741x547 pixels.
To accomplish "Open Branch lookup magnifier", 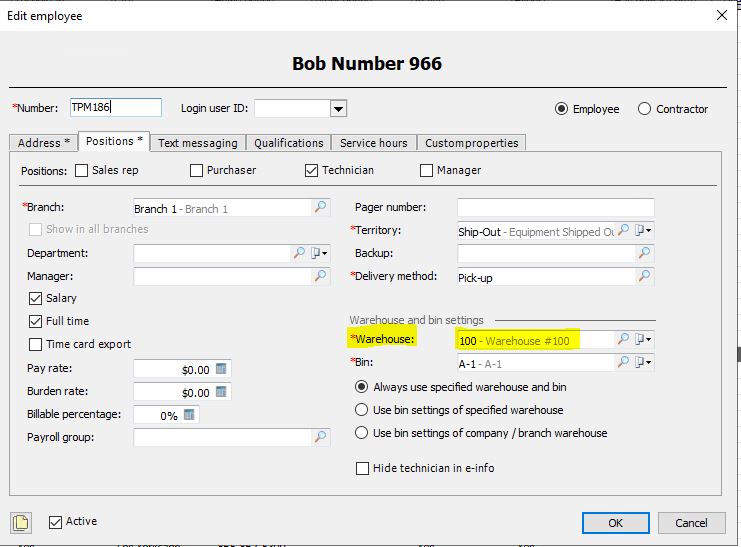I will point(320,207).
